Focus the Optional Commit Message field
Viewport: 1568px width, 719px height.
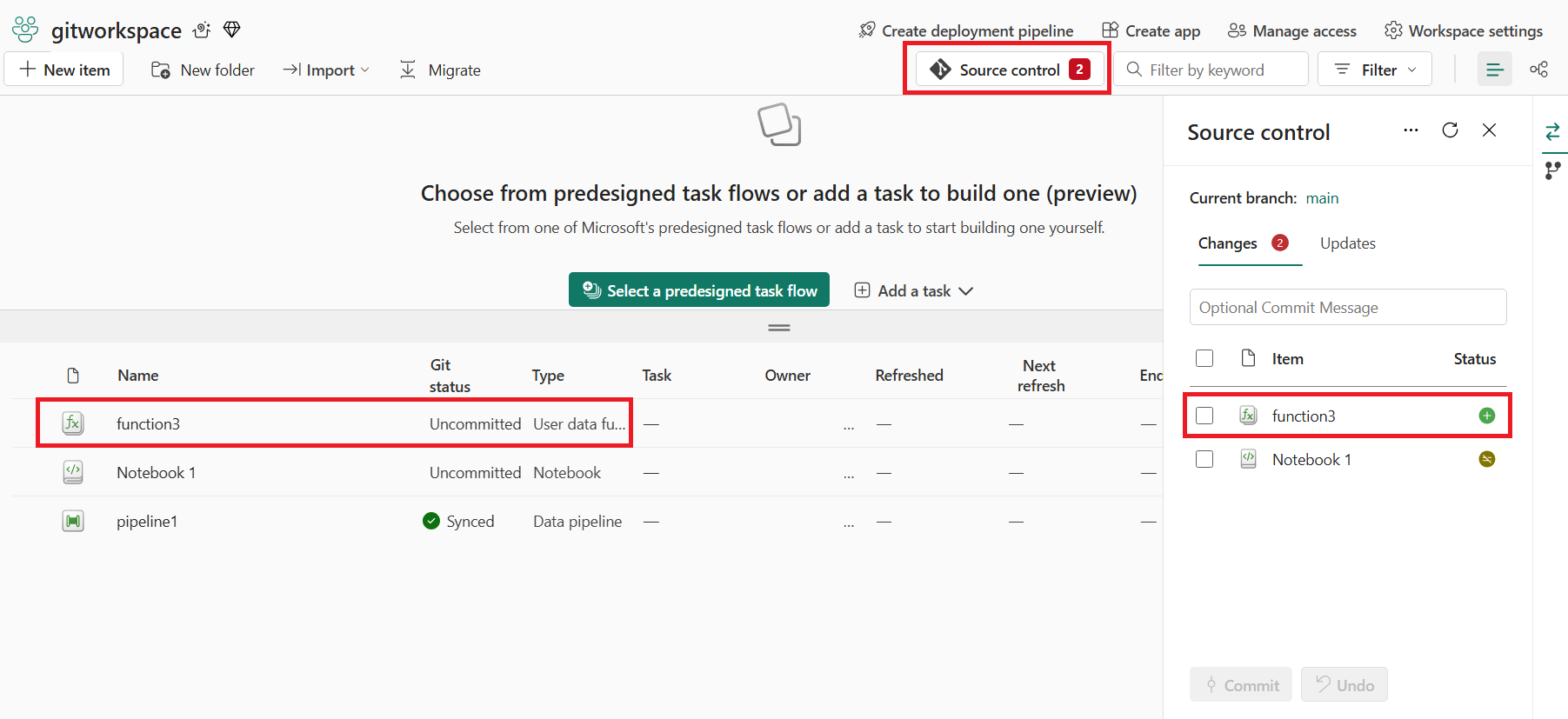point(1348,307)
